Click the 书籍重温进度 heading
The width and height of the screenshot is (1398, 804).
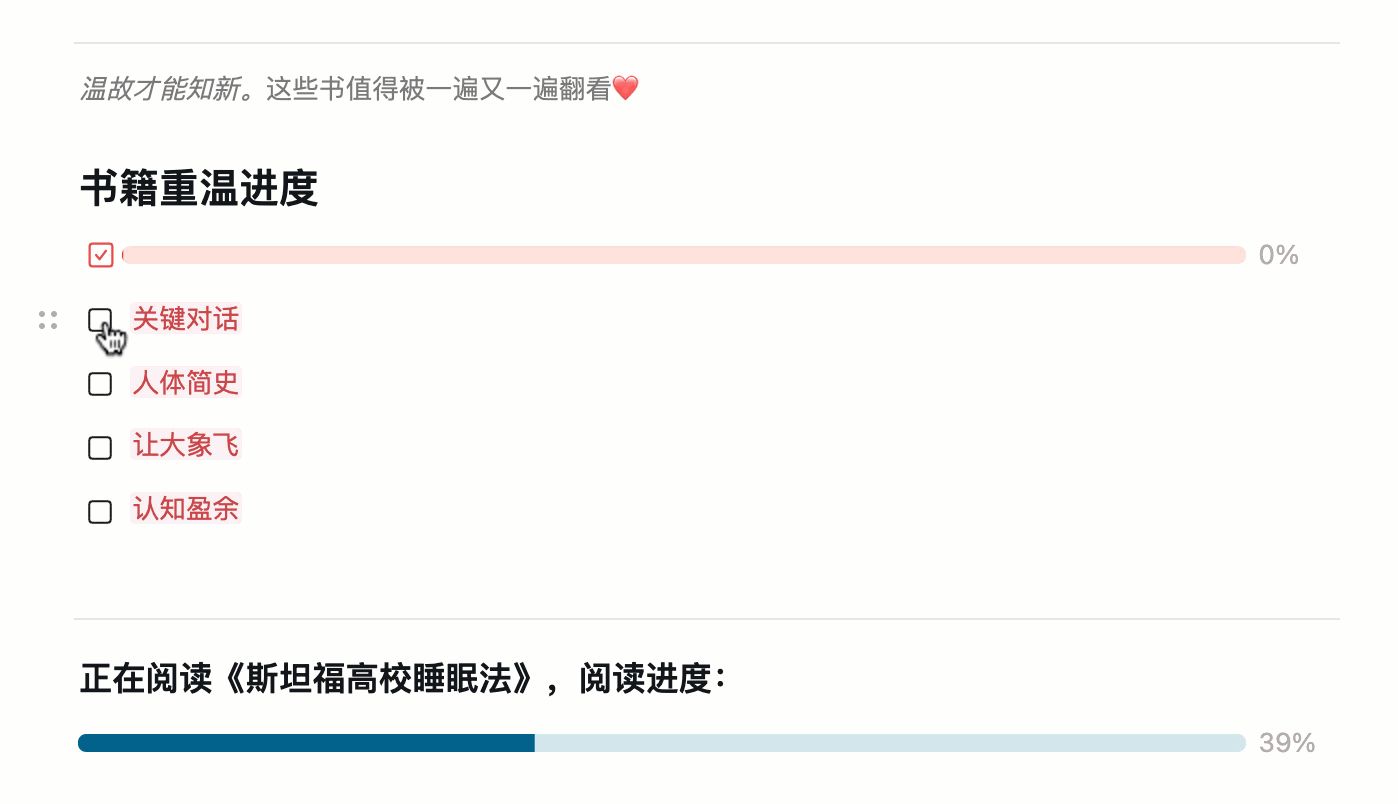click(x=199, y=189)
